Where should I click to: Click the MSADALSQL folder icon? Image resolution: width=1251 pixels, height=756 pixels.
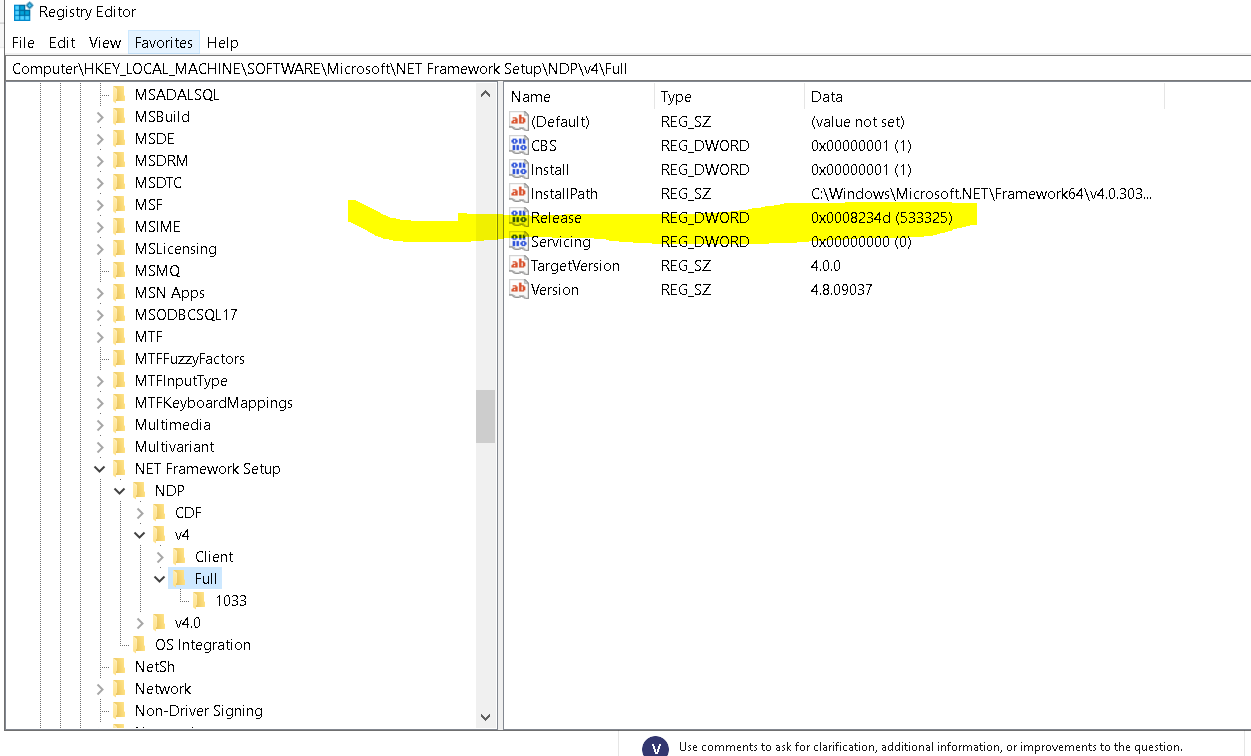click(x=120, y=94)
